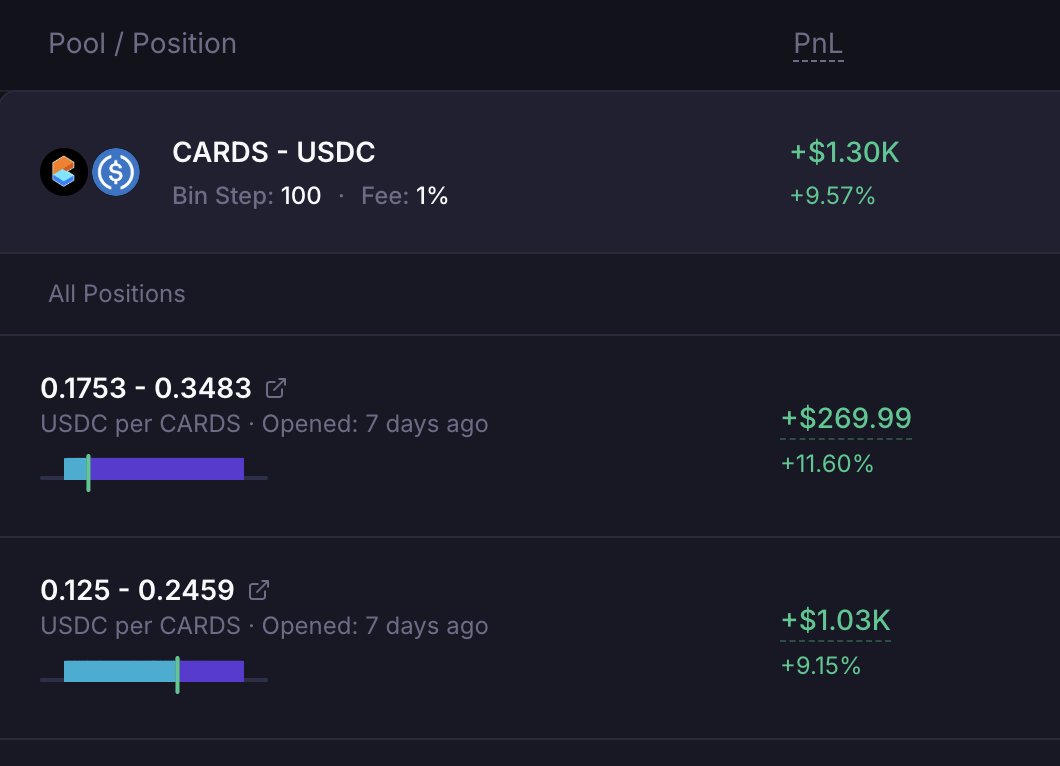Select the 0.1753 - 0.3483 price range
The width and height of the screenshot is (1060, 766).
pyautogui.click(x=146, y=388)
